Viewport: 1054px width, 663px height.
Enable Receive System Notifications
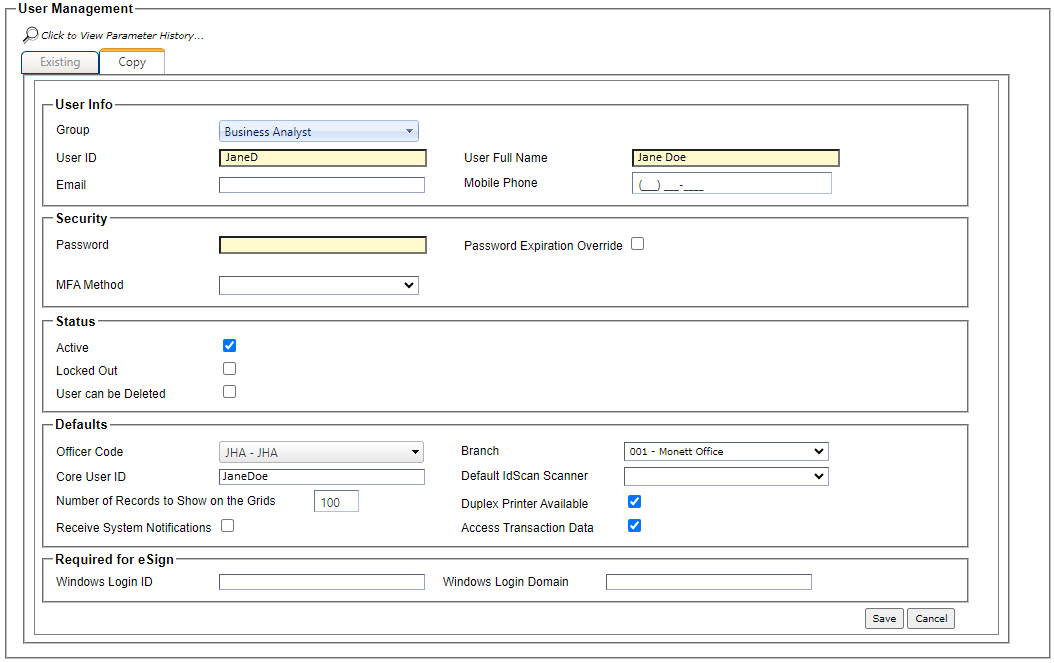[227, 525]
